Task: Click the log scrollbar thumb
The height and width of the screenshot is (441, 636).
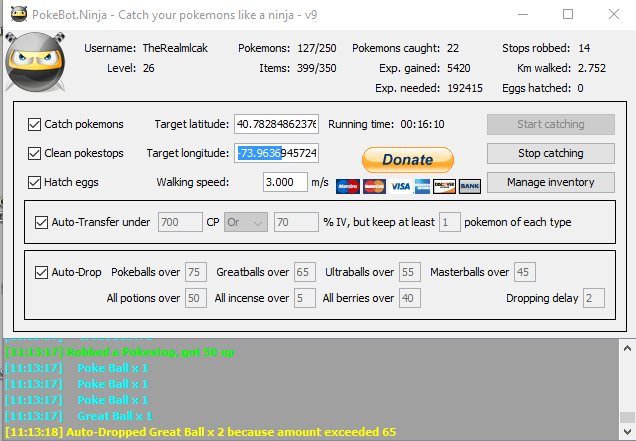Action: tap(627, 417)
